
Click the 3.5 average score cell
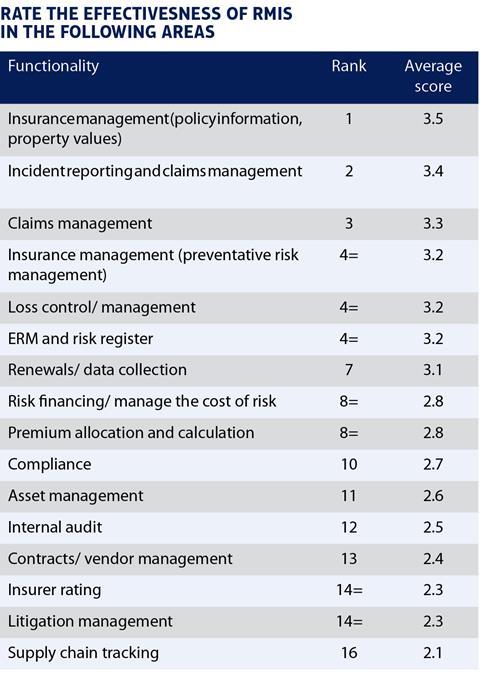[433, 119]
